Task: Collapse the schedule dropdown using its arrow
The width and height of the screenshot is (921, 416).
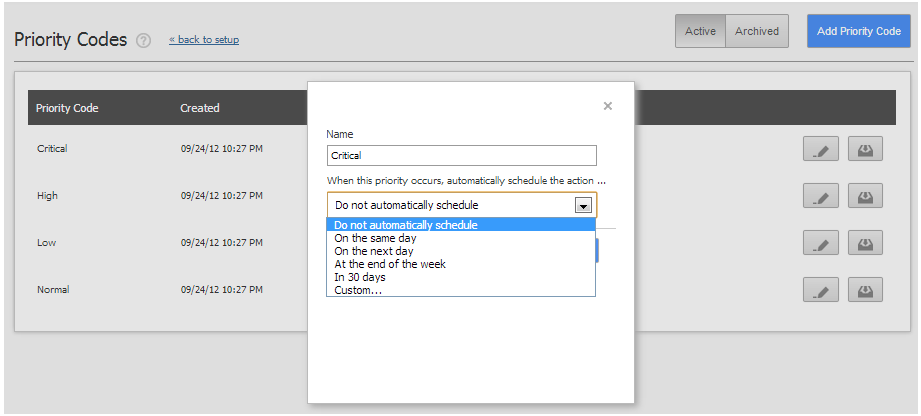Action: 583,206
